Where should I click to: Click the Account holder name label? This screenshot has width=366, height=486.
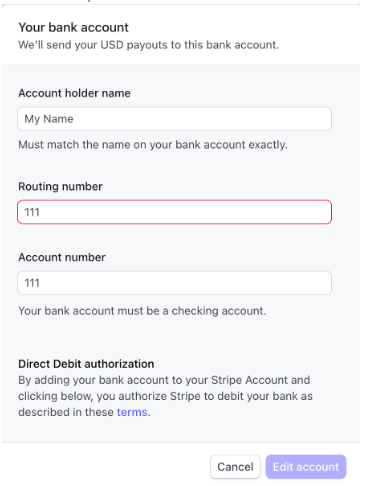click(x=74, y=93)
